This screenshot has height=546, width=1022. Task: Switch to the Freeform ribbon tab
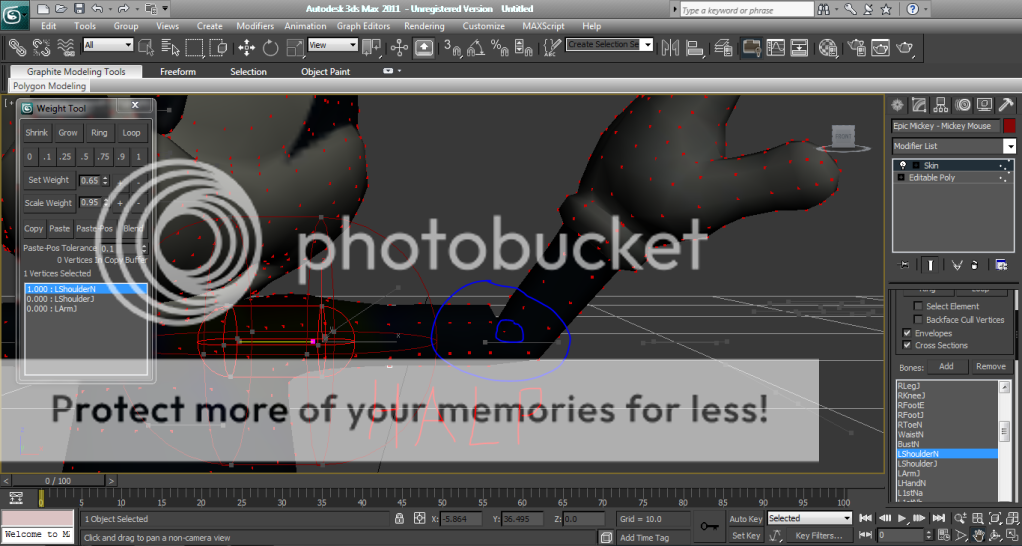click(x=178, y=72)
